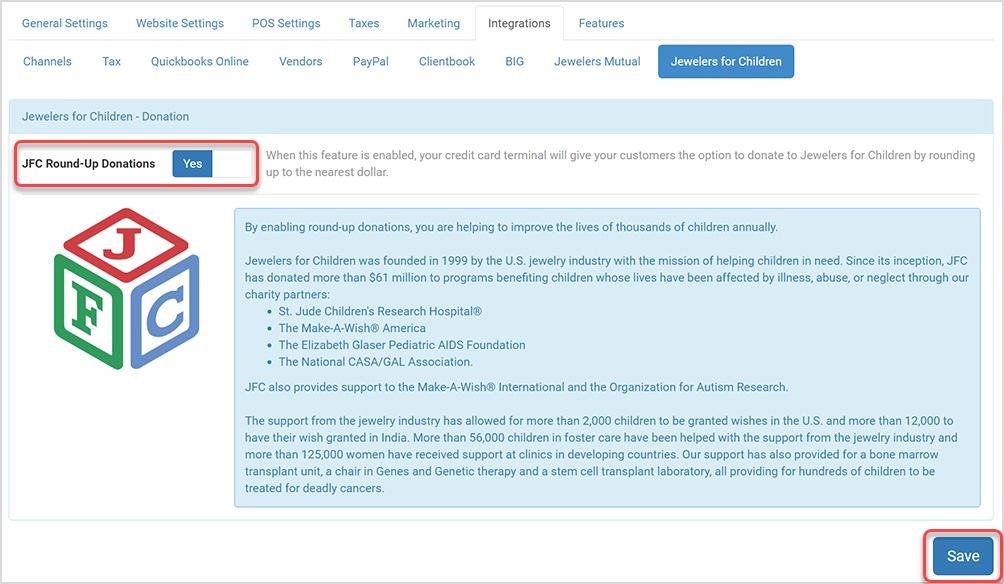Screen dimensions: 1004x584
Task: Go to the Vendors sub-tab
Action: 300,61
